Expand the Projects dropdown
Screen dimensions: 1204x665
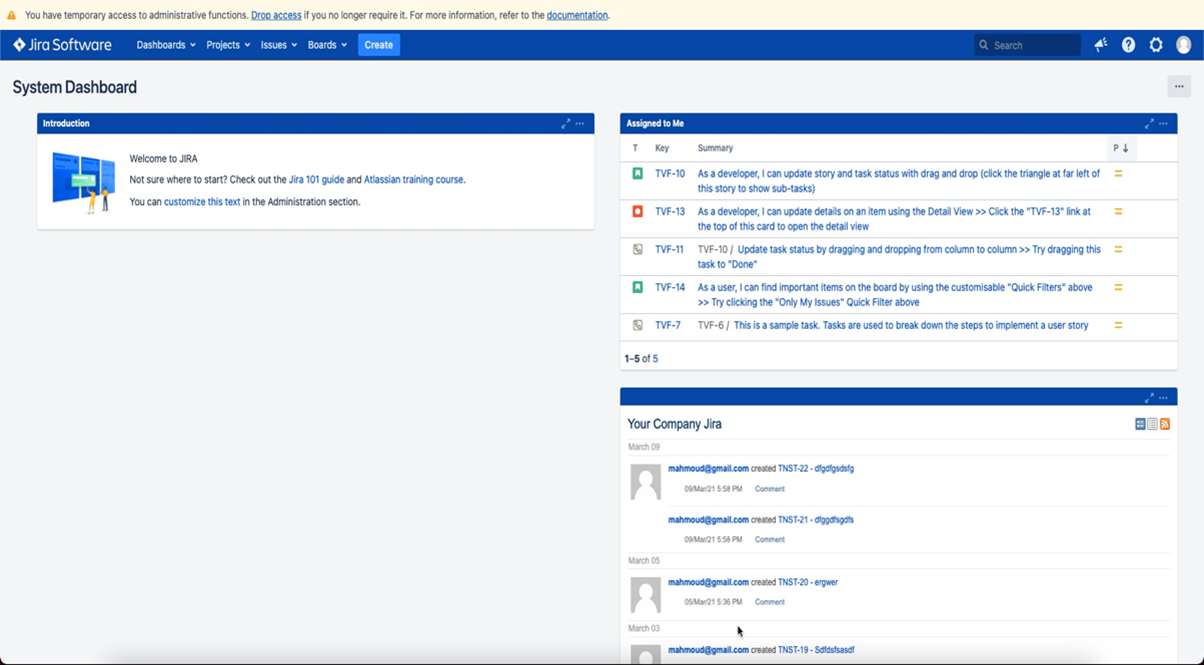(x=227, y=44)
